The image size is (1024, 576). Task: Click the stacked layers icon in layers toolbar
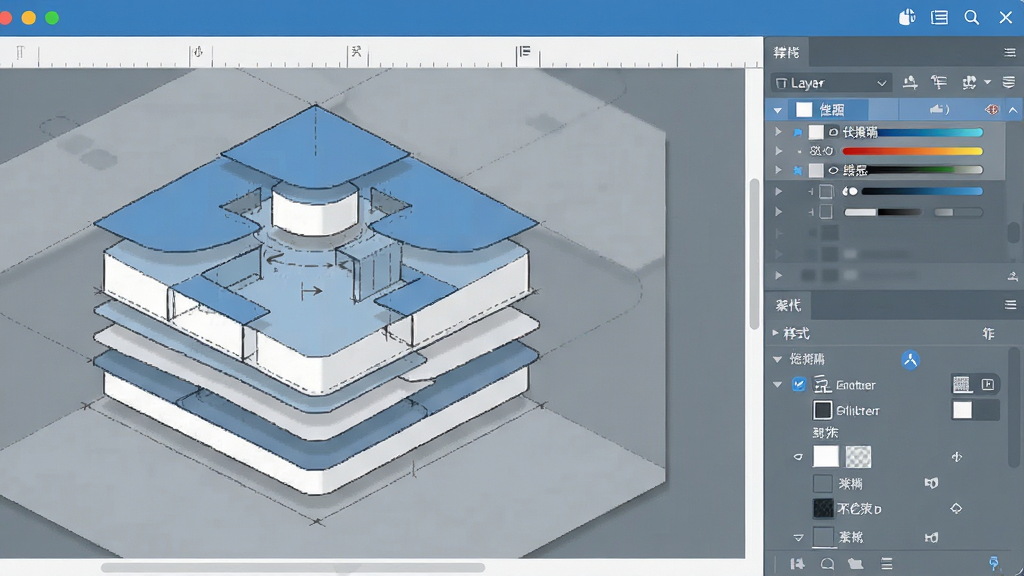pyautogui.click(x=1009, y=82)
